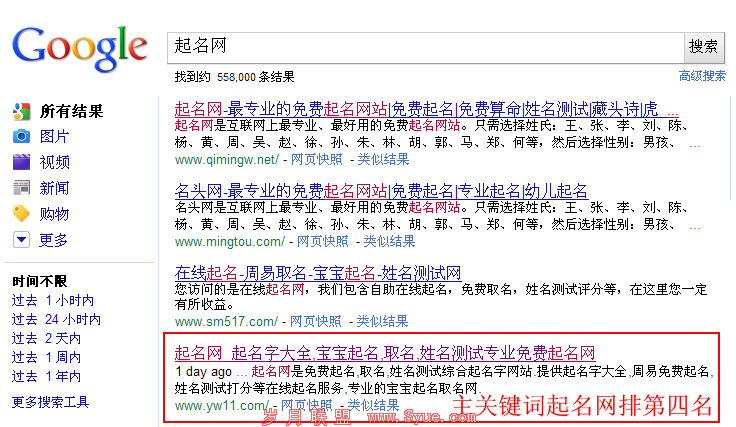736x427 pixels.
Task: Open the 在线起名-周易取名 result title
Action: point(317,272)
